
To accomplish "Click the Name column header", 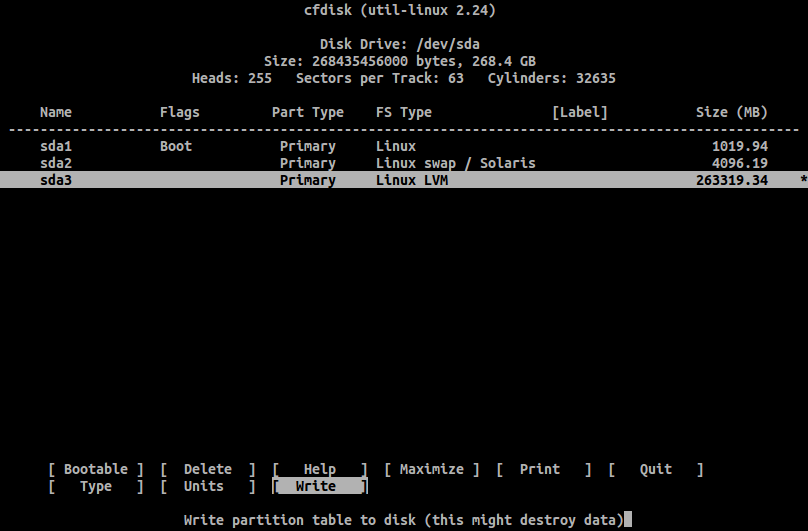I will [56, 112].
